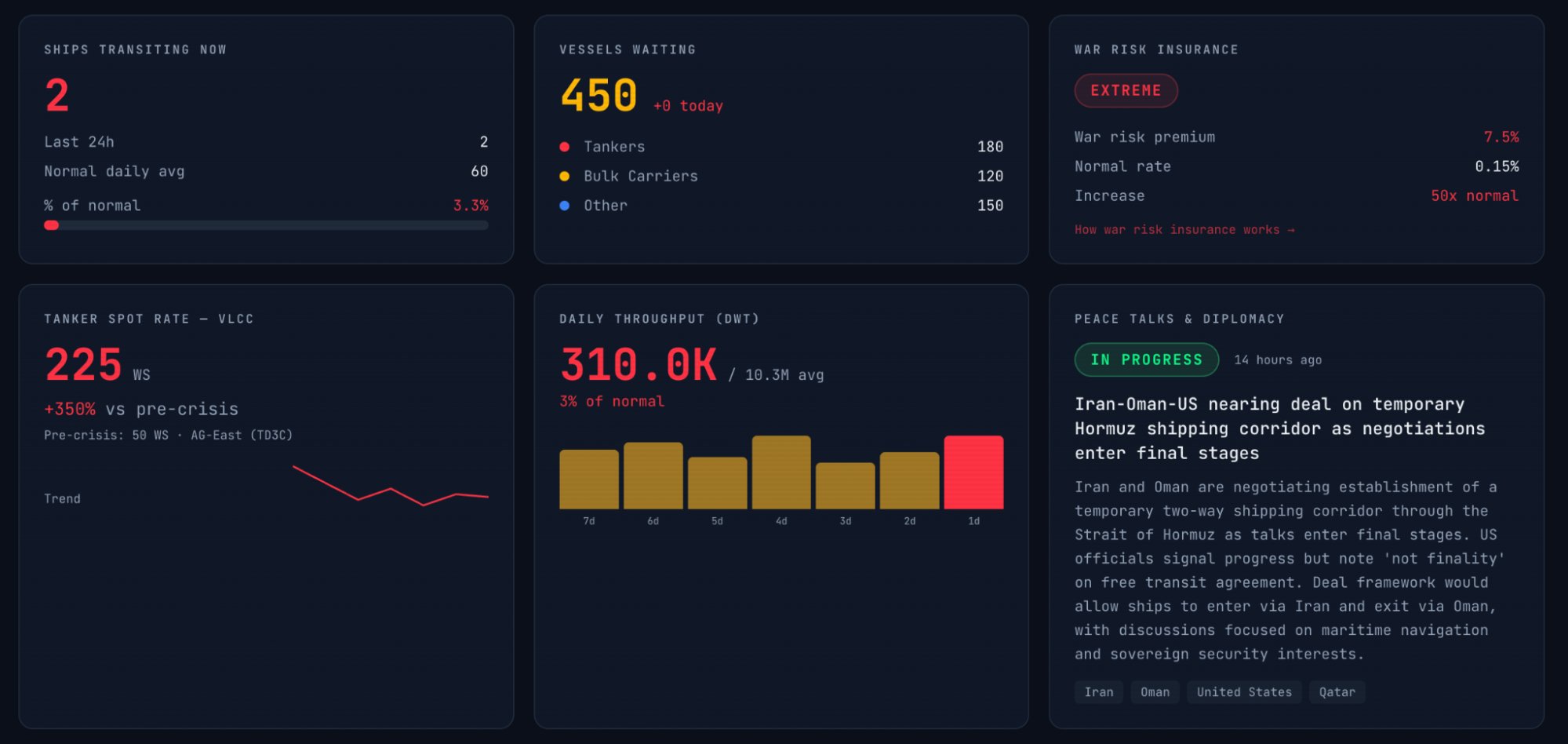1568x744 pixels.
Task: Select the 5d throughput bar
Action: coord(718,483)
